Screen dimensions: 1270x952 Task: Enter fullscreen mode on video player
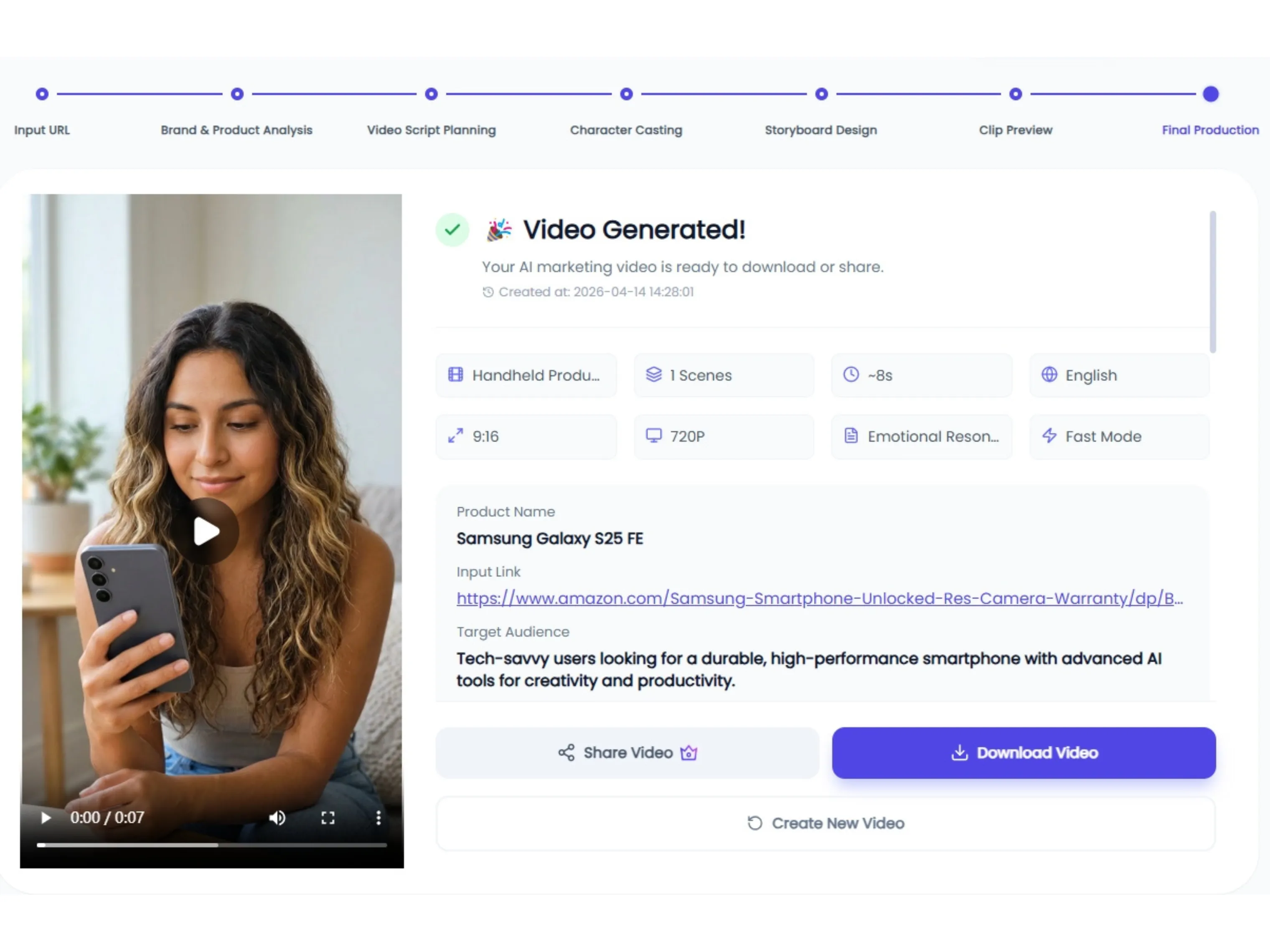328,817
